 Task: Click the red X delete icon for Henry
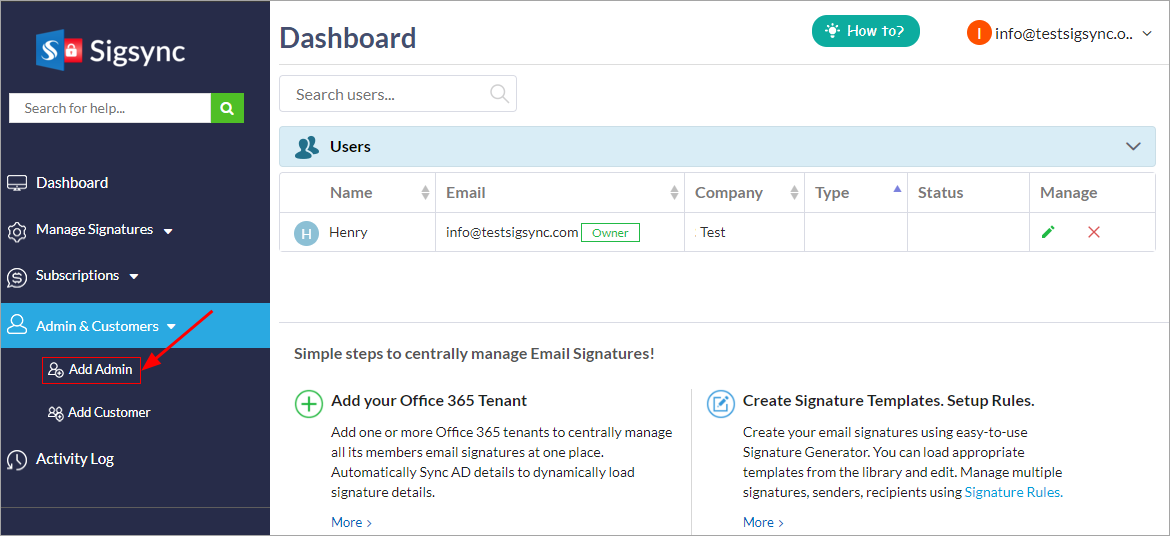tap(1093, 232)
